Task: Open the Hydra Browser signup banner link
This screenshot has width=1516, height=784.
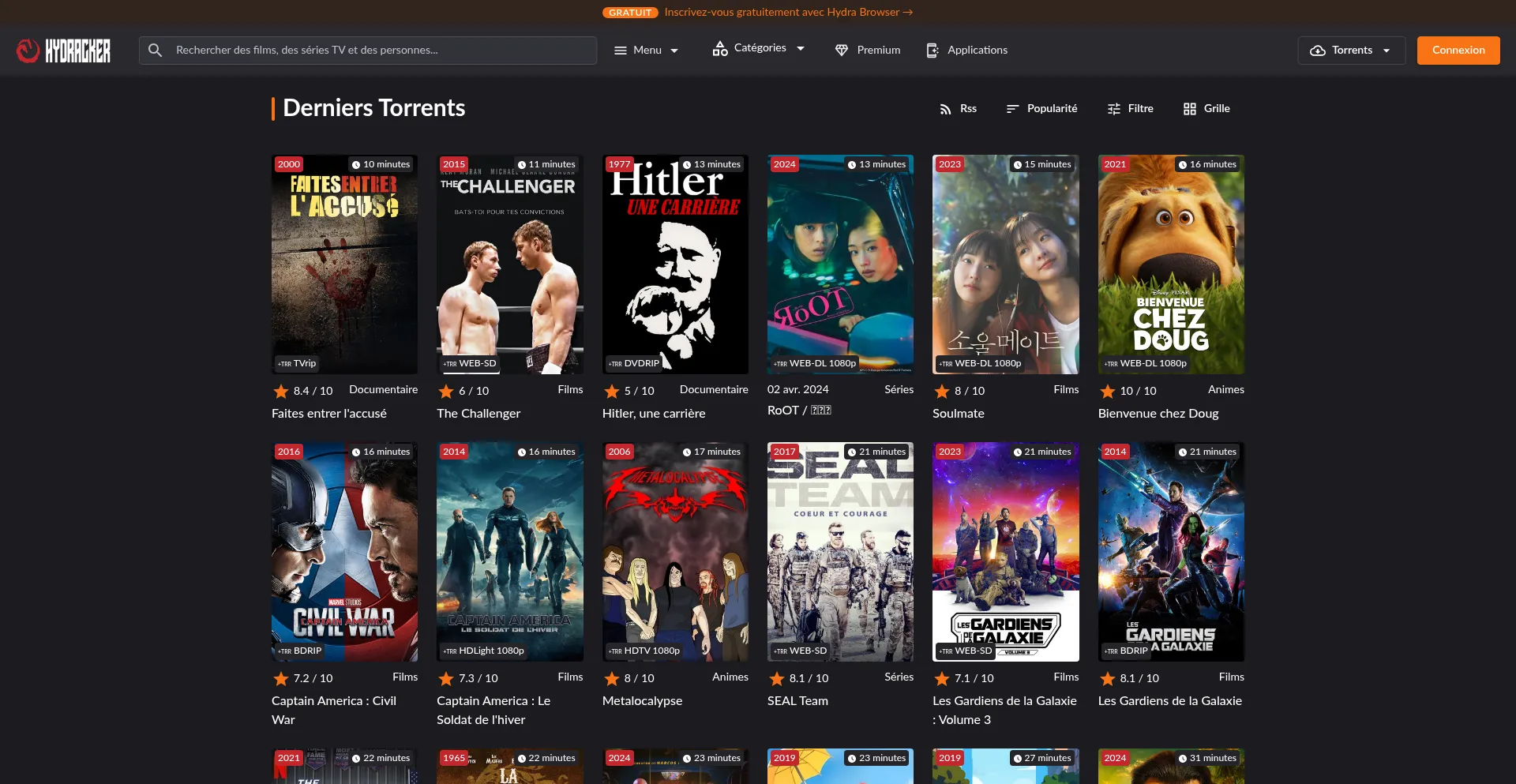Action: click(788, 13)
